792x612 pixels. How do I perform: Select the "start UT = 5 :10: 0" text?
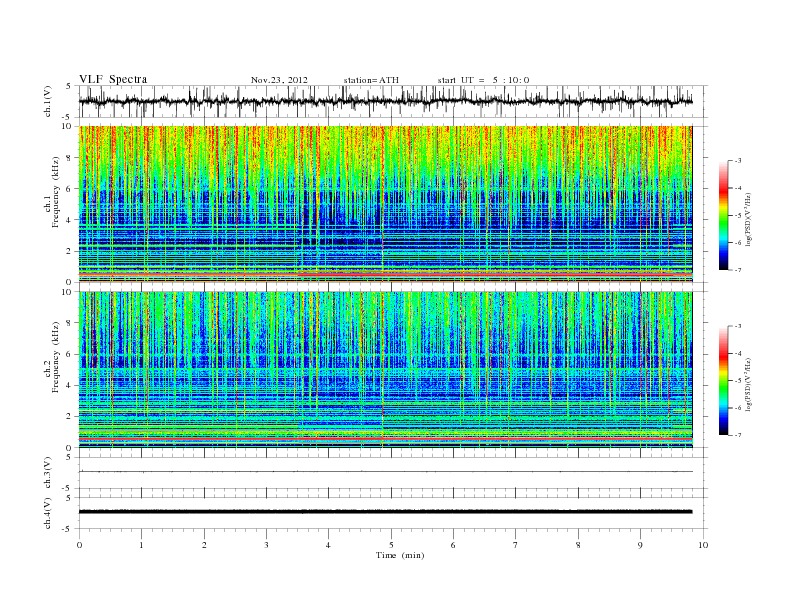[x=483, y=80]
